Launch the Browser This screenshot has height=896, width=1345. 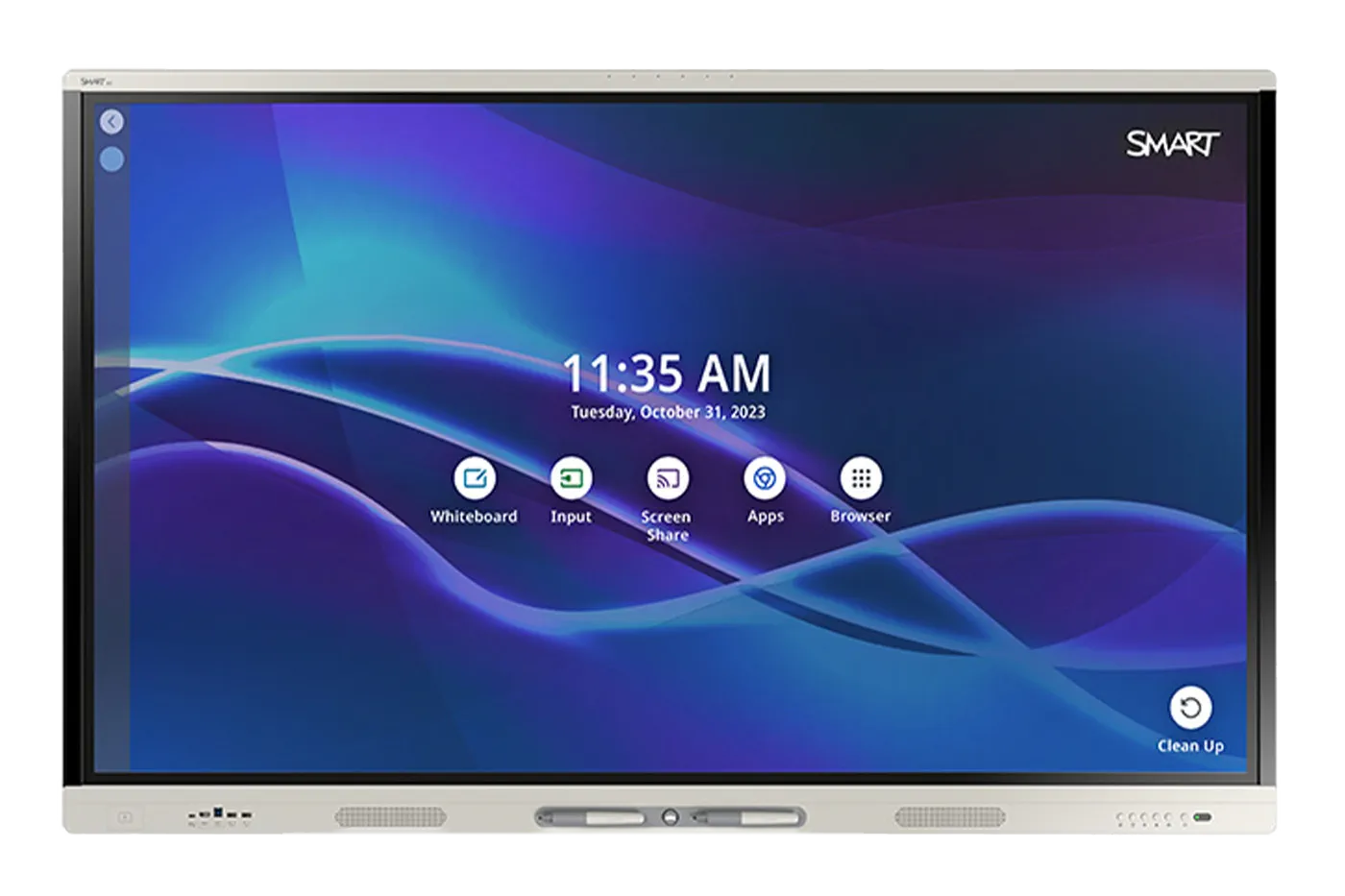(860, 478)
